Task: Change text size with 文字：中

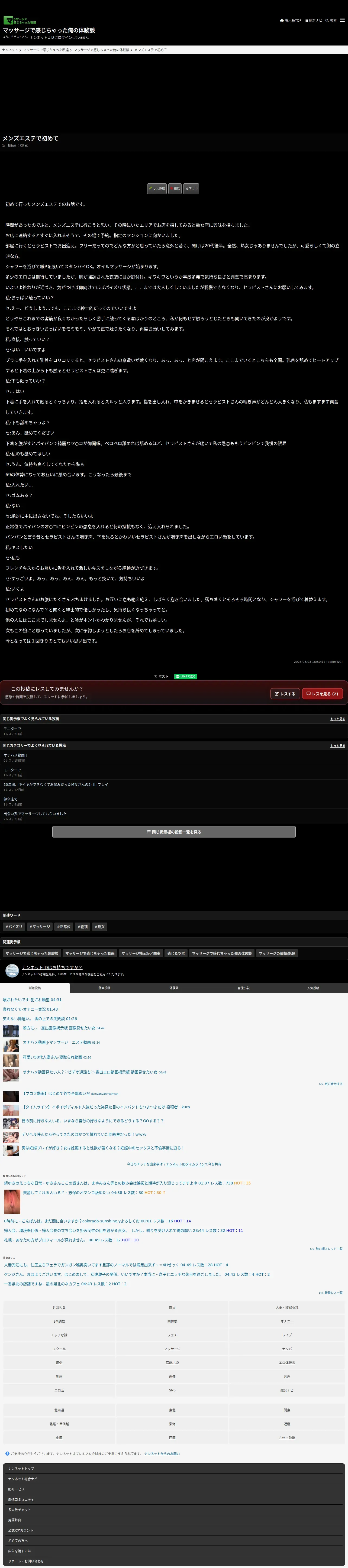Action: click(191, 189)
